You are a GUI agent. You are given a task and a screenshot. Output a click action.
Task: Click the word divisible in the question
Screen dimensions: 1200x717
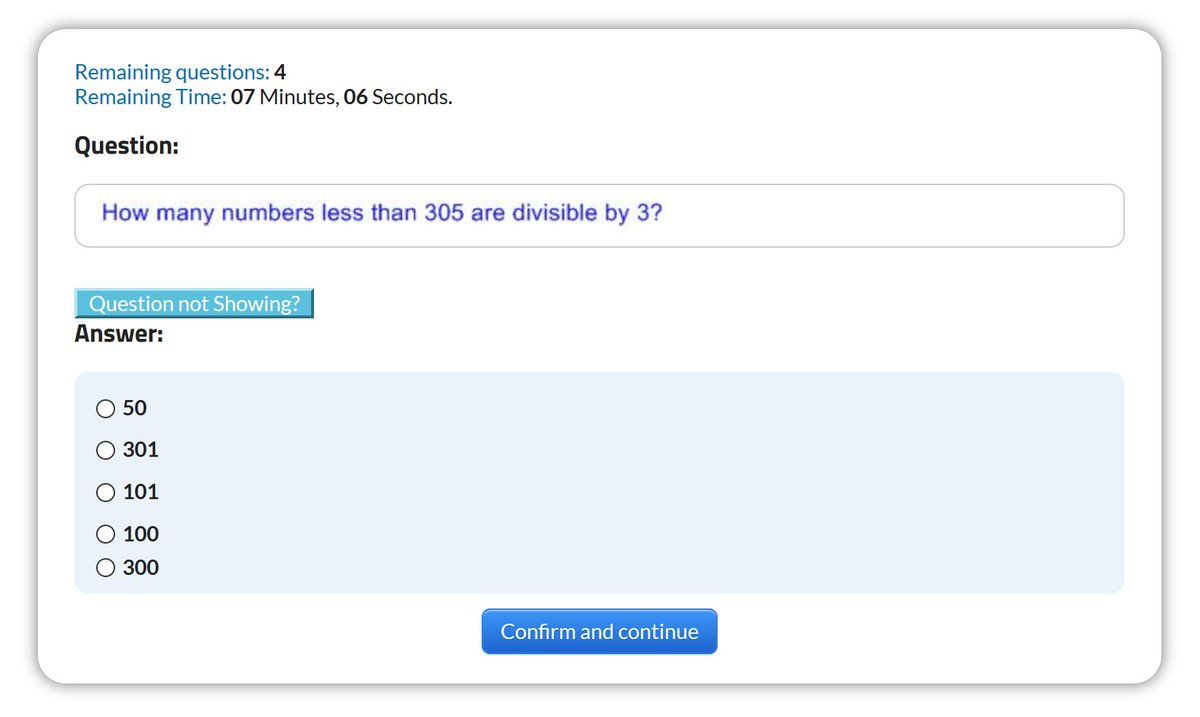(x=554, y=213)
